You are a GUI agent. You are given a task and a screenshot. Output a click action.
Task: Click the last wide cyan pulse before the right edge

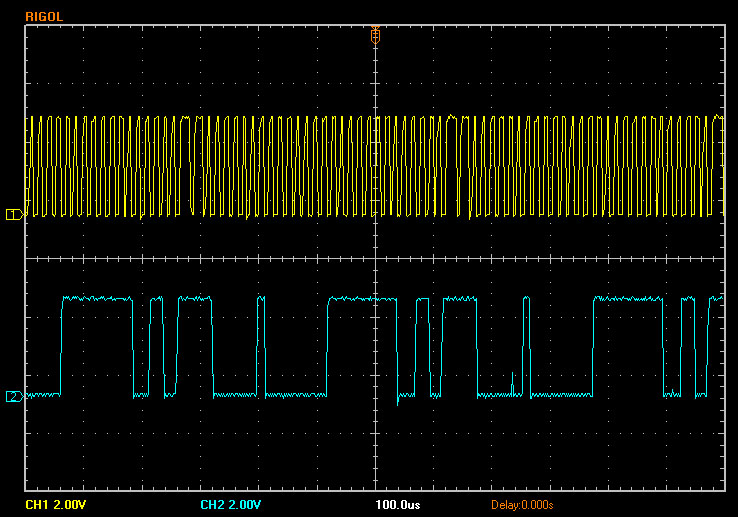pyautogui.click(x=627, y=299)
